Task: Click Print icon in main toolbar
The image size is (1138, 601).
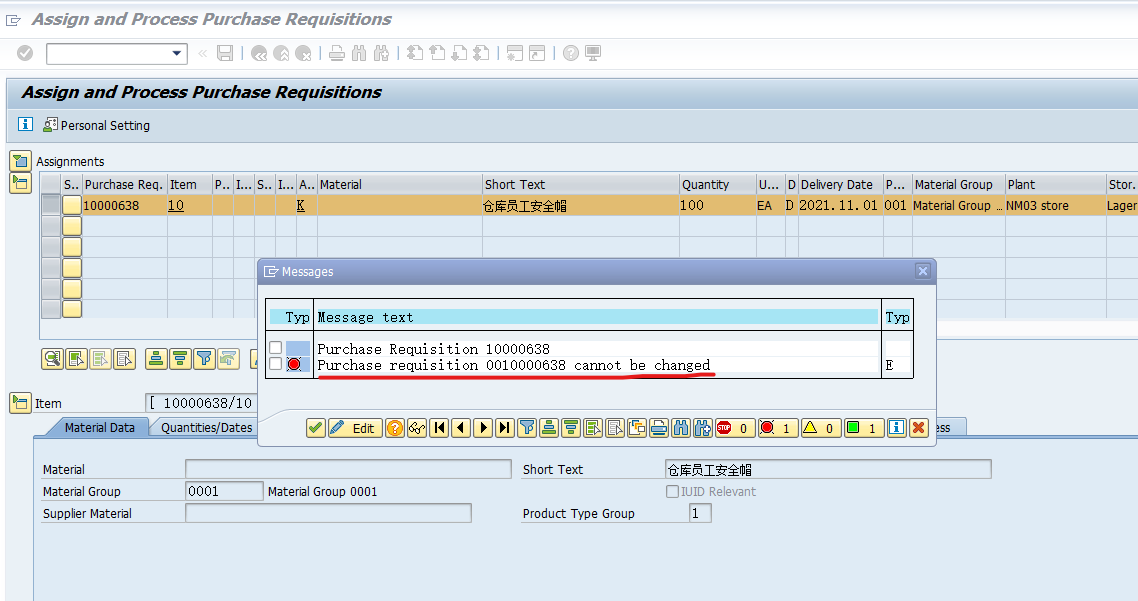Action: 337,53
